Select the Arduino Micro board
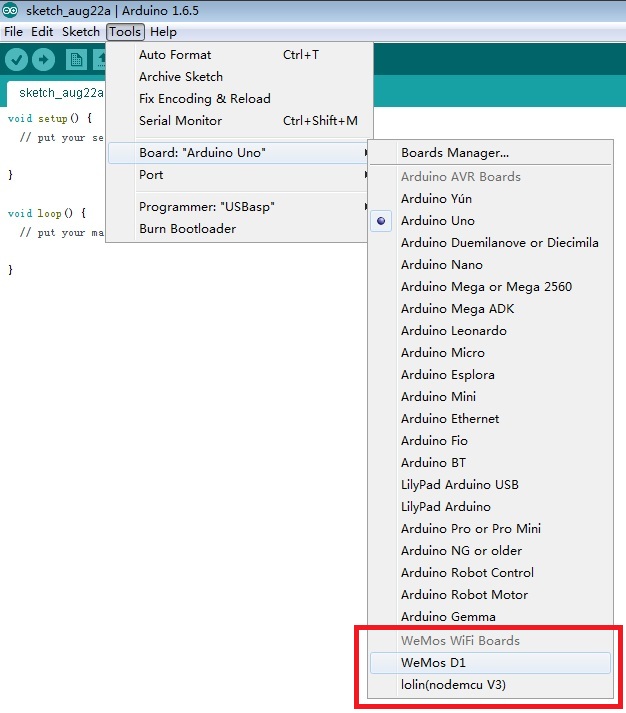 click(x=490, y=352)
